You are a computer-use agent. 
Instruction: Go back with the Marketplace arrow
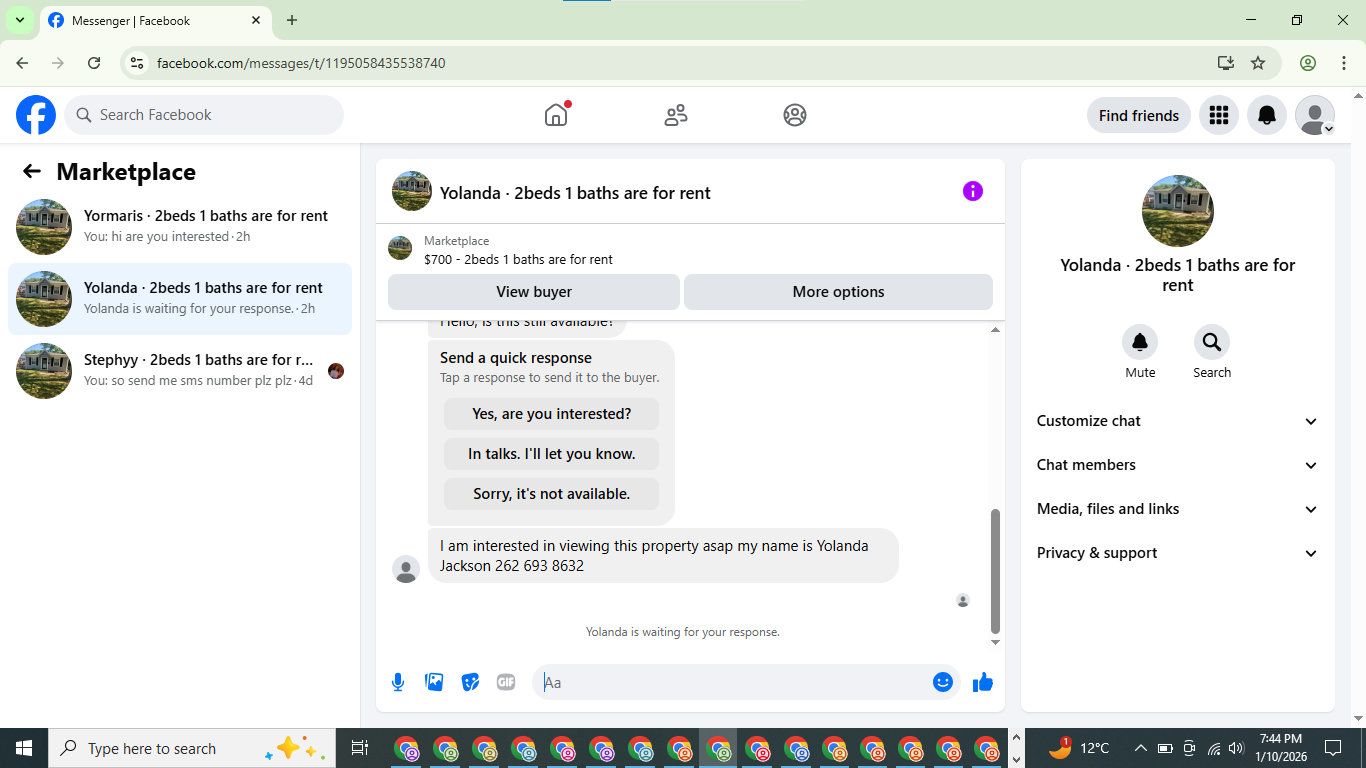pos(32,171)
